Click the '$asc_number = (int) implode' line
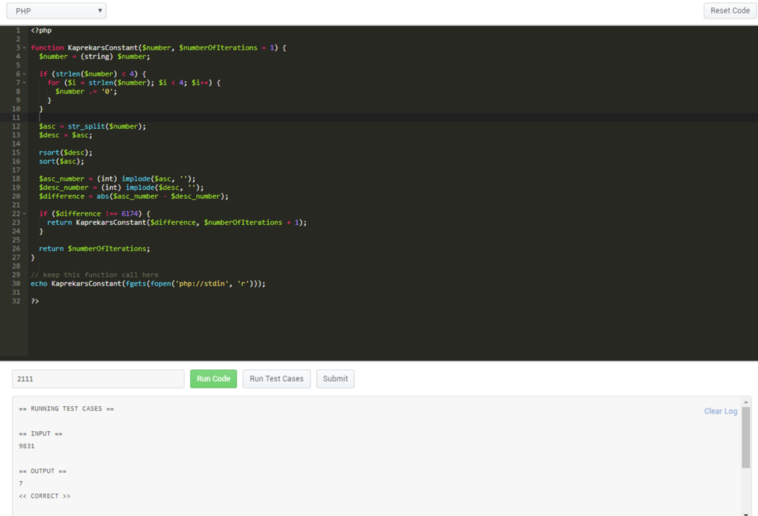This screenshot has height=516, width=758. click(x=117, y=179)
